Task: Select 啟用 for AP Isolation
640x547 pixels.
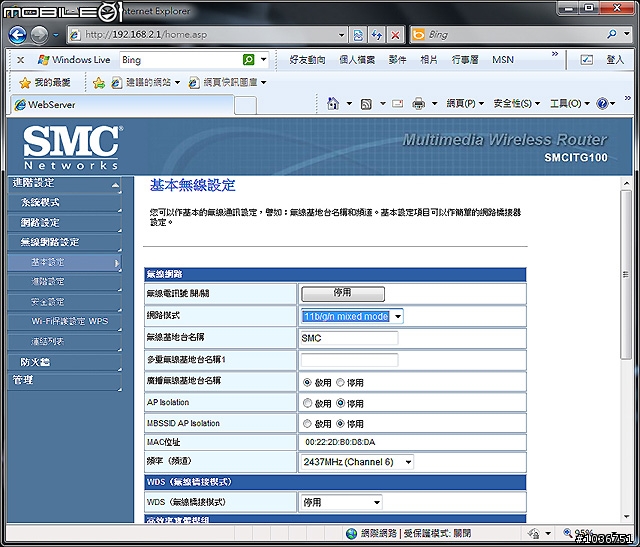Action: click(x=307, y=403)
